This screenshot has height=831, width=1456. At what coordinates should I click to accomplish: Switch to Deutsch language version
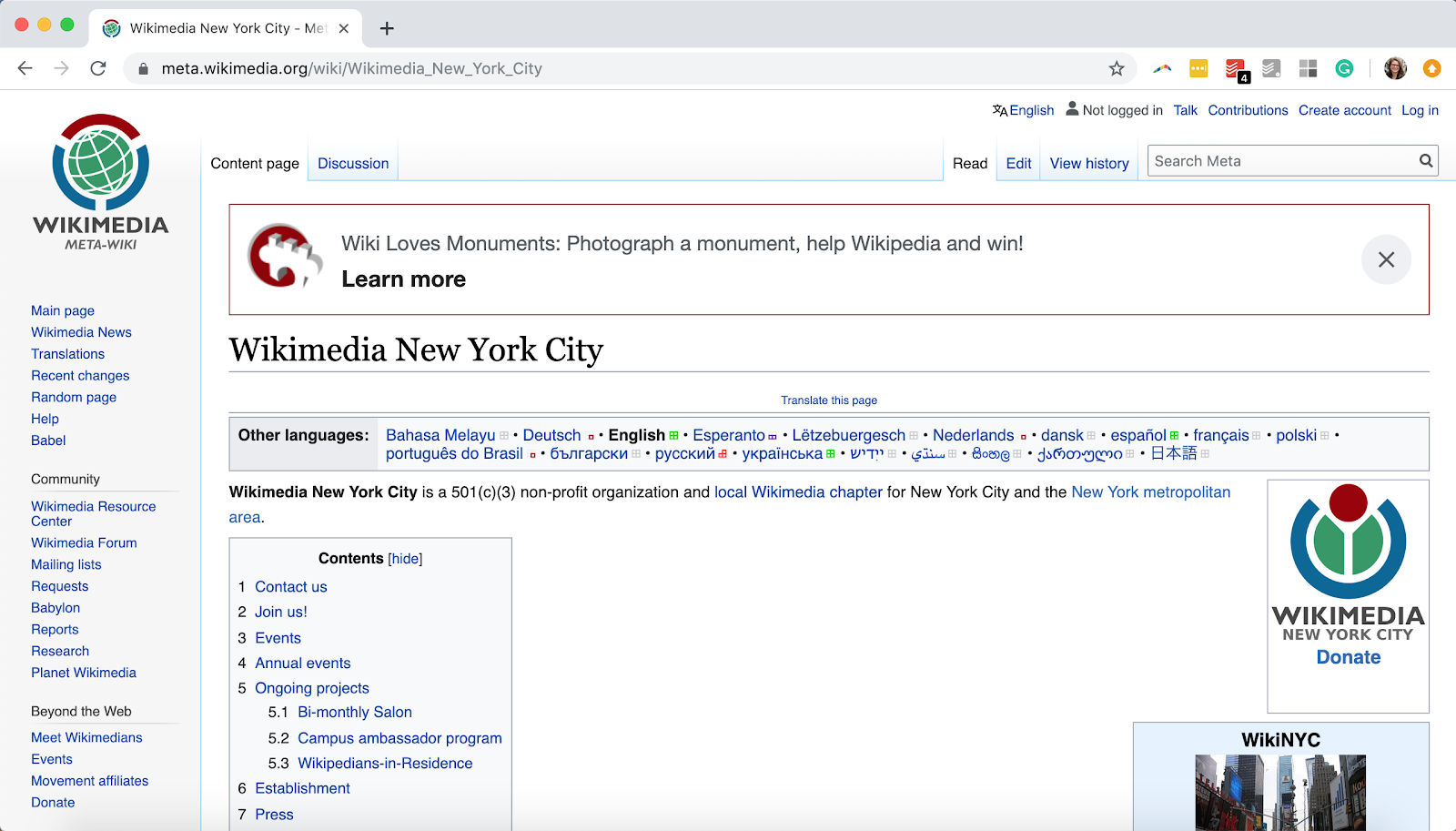point(551,435)
